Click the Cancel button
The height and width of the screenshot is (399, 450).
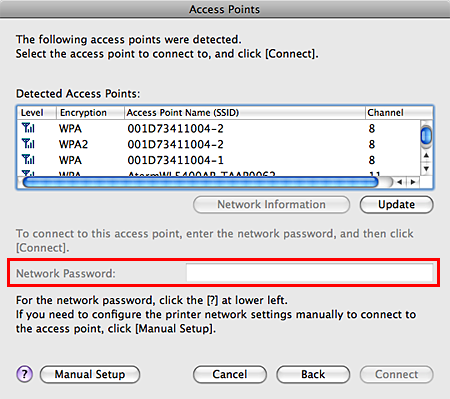(230, 374)
